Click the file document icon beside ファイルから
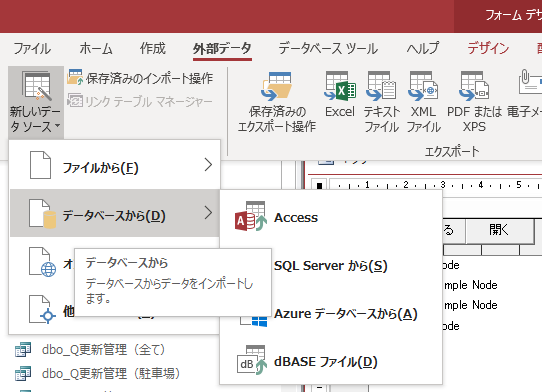The image size is (542, 392). pyautogui.click(x=40, y=165)
